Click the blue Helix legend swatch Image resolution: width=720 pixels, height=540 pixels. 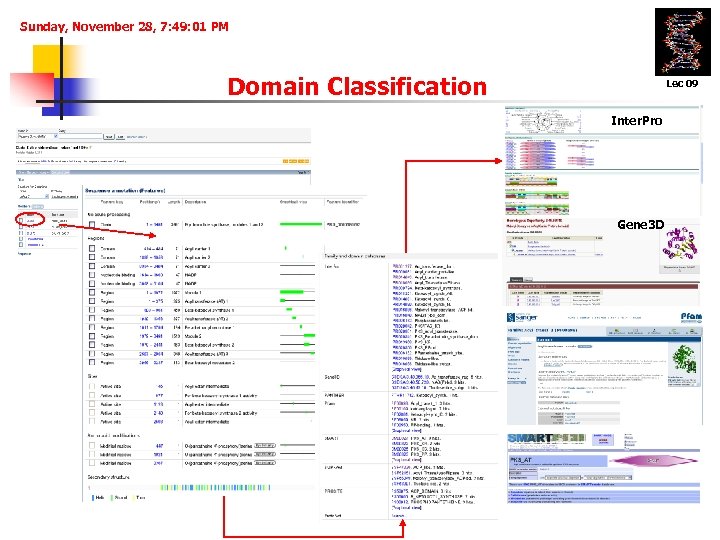point(93,498)
